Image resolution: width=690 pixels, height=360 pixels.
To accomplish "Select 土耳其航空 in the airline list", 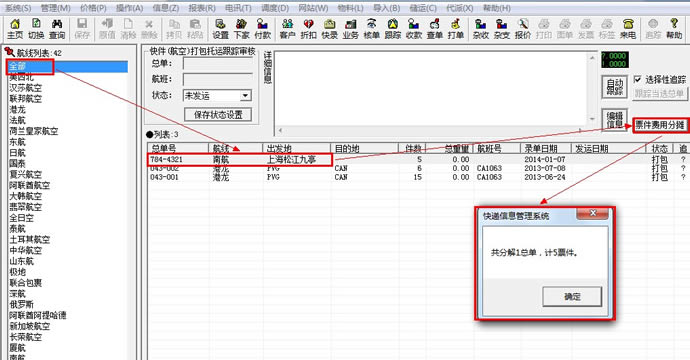I will [x=30, y=240].
